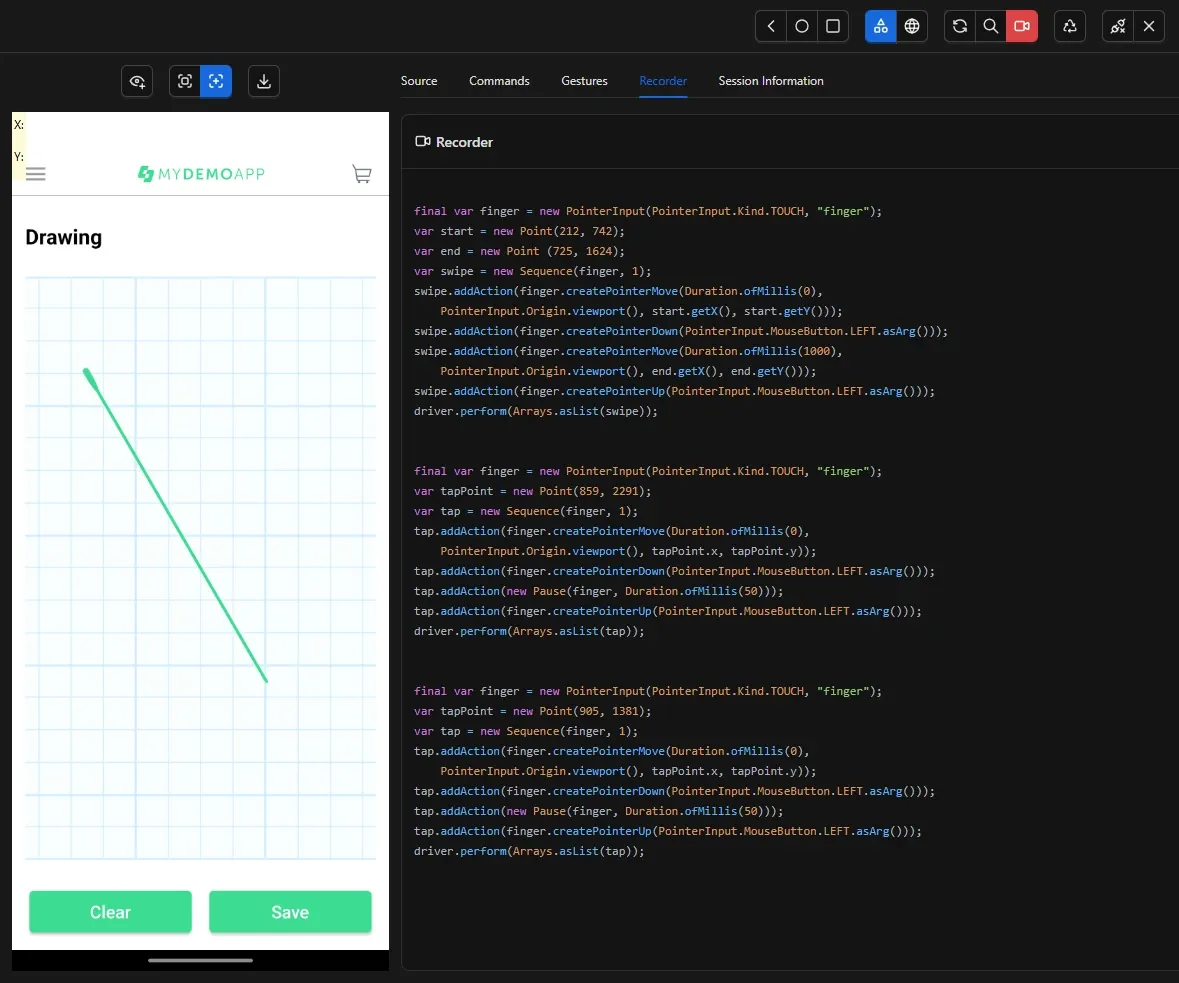Click the Drawing heading text
Image resolution: width=1179 pixels, height=983 pixels.
[64, 238]
